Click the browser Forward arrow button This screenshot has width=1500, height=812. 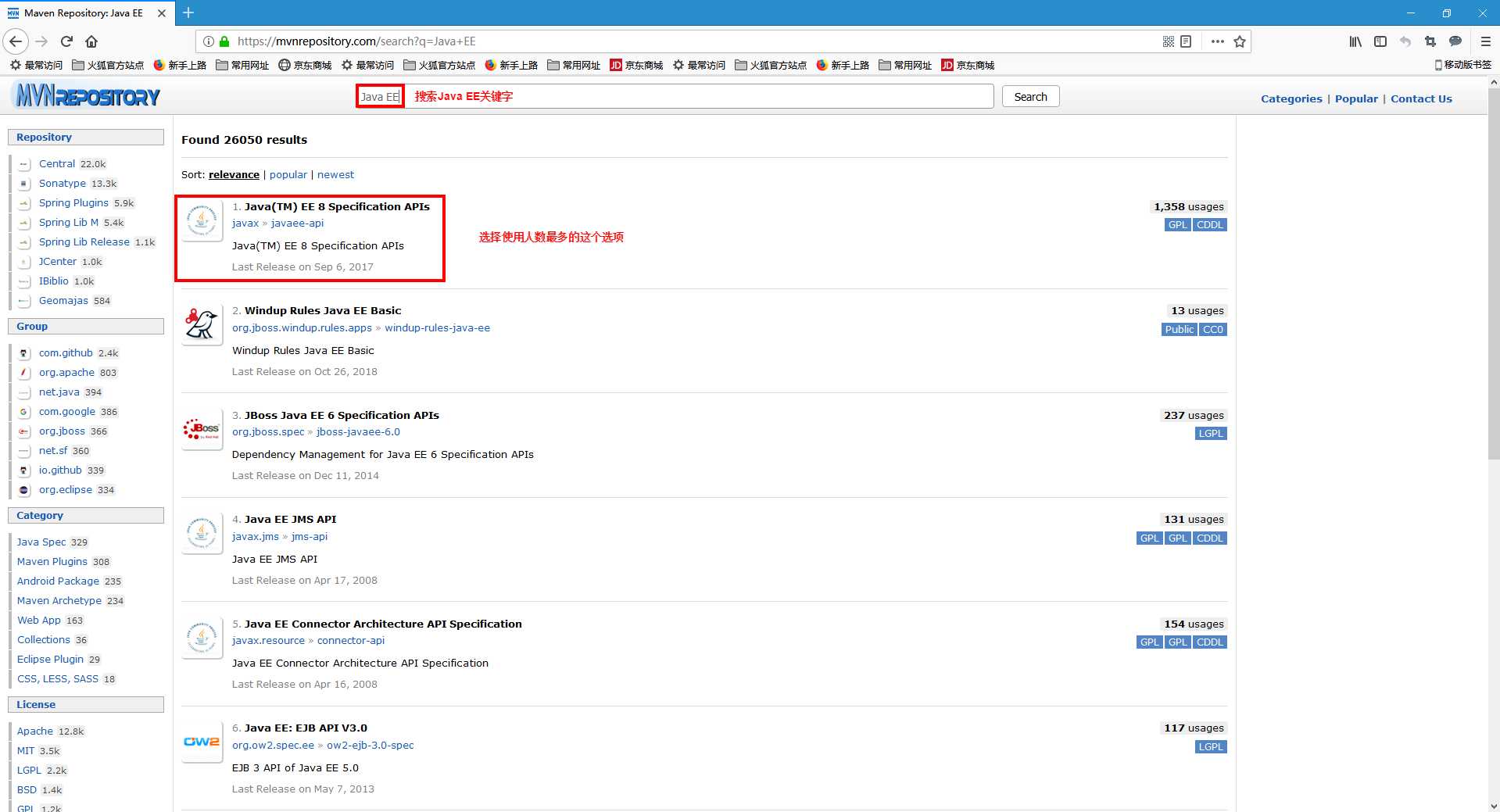[42, 41]
